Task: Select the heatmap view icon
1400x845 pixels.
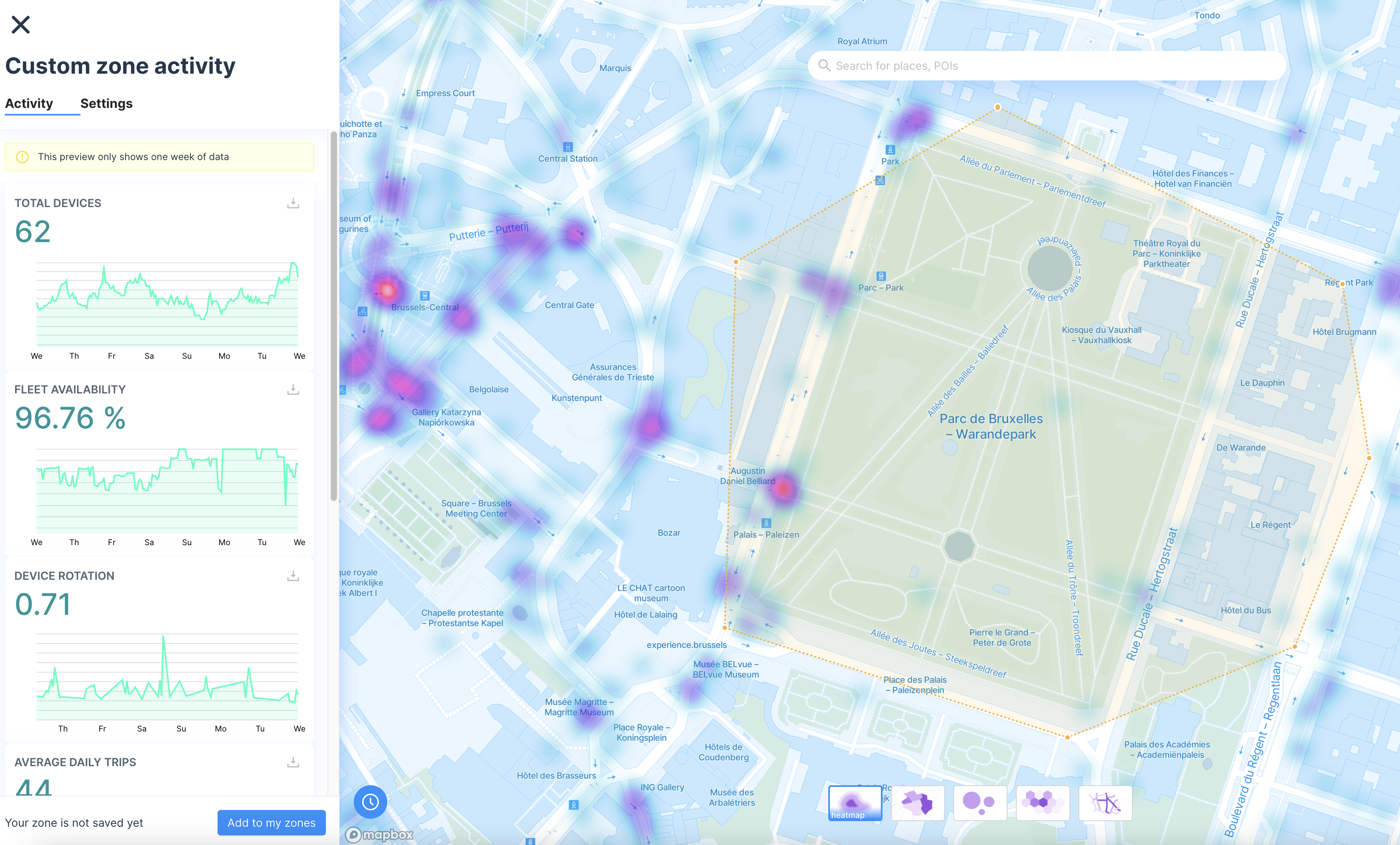Action: 852,806
